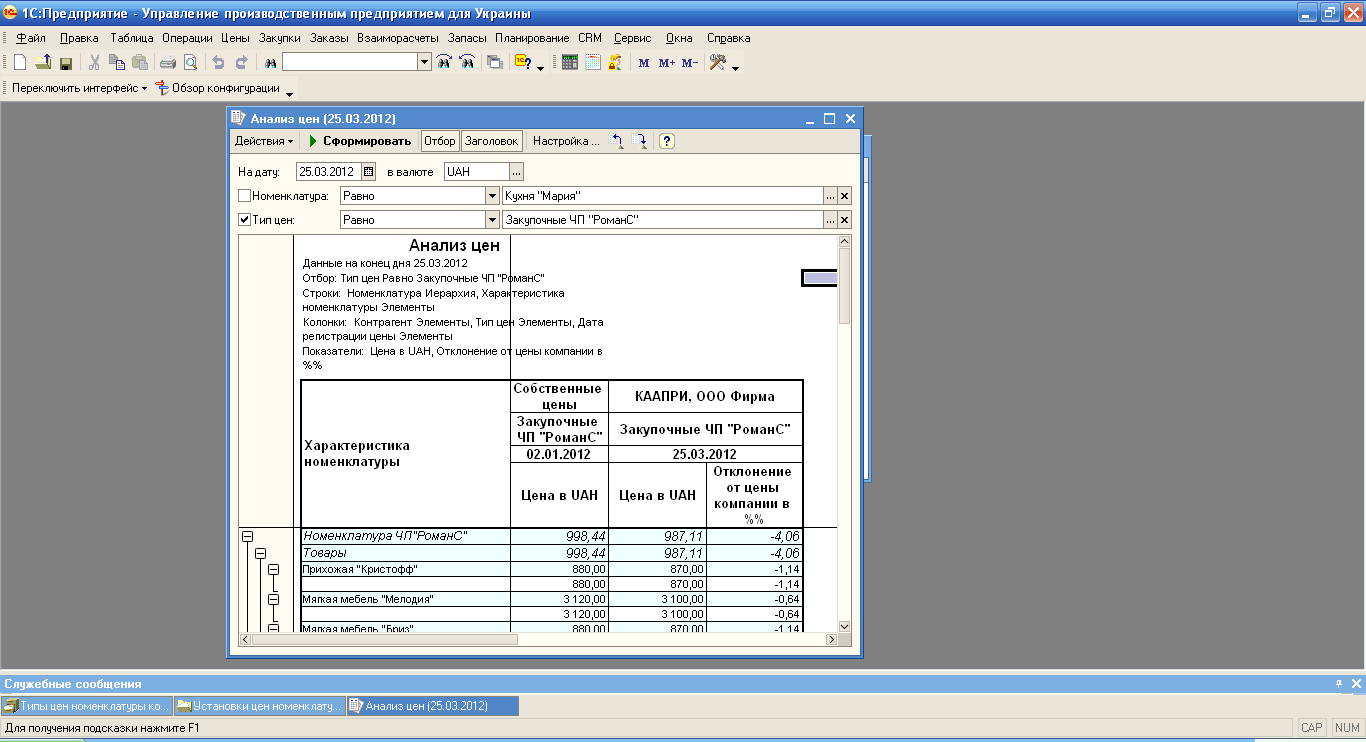Open the Взаиморасчеты menu
Image resolution: width=1366 pixels, height=742 pixels.
click(x=398, y=38)
